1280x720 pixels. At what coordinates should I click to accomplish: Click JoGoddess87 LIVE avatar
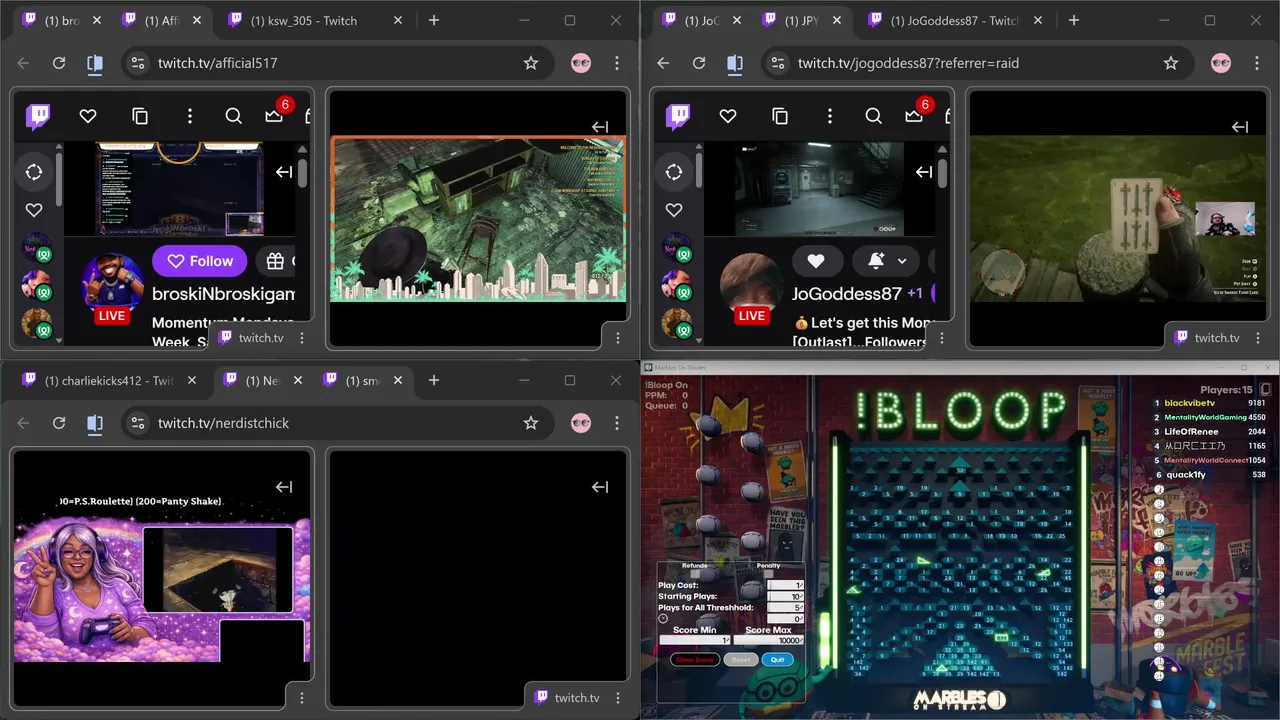pos(752,287)
